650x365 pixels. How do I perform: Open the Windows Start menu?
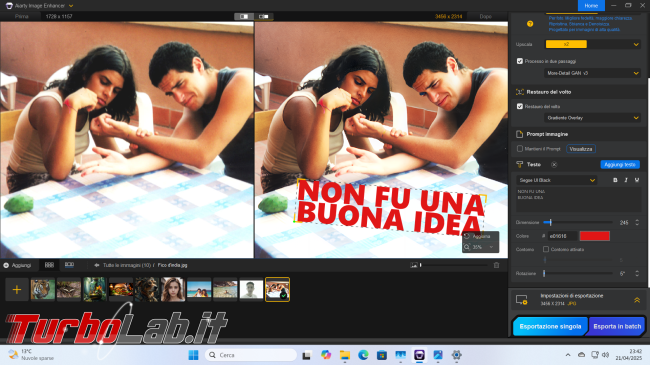(x=193, y=355)
